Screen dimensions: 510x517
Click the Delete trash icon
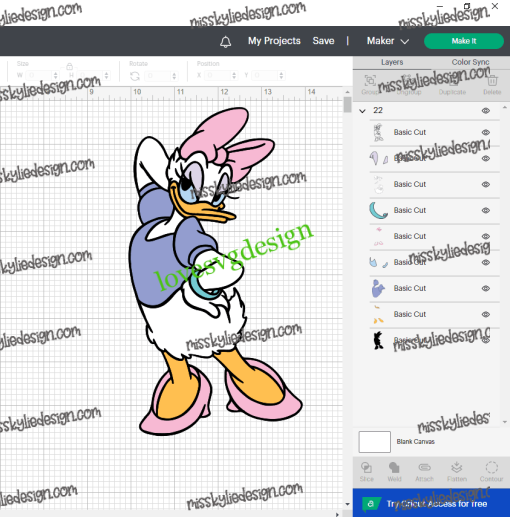[x=492, y=81]
